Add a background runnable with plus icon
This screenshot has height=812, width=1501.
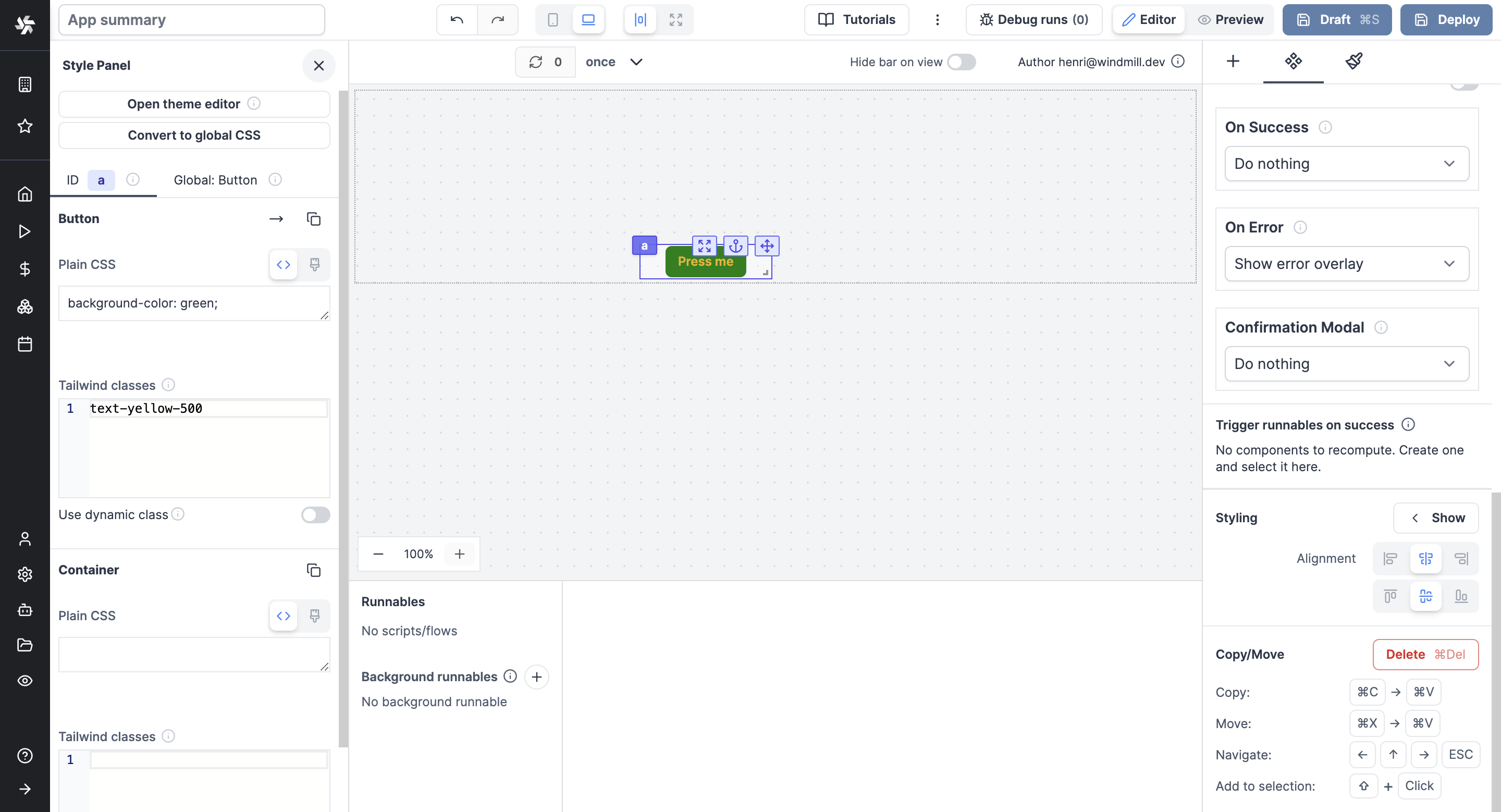tap(537, 677)
